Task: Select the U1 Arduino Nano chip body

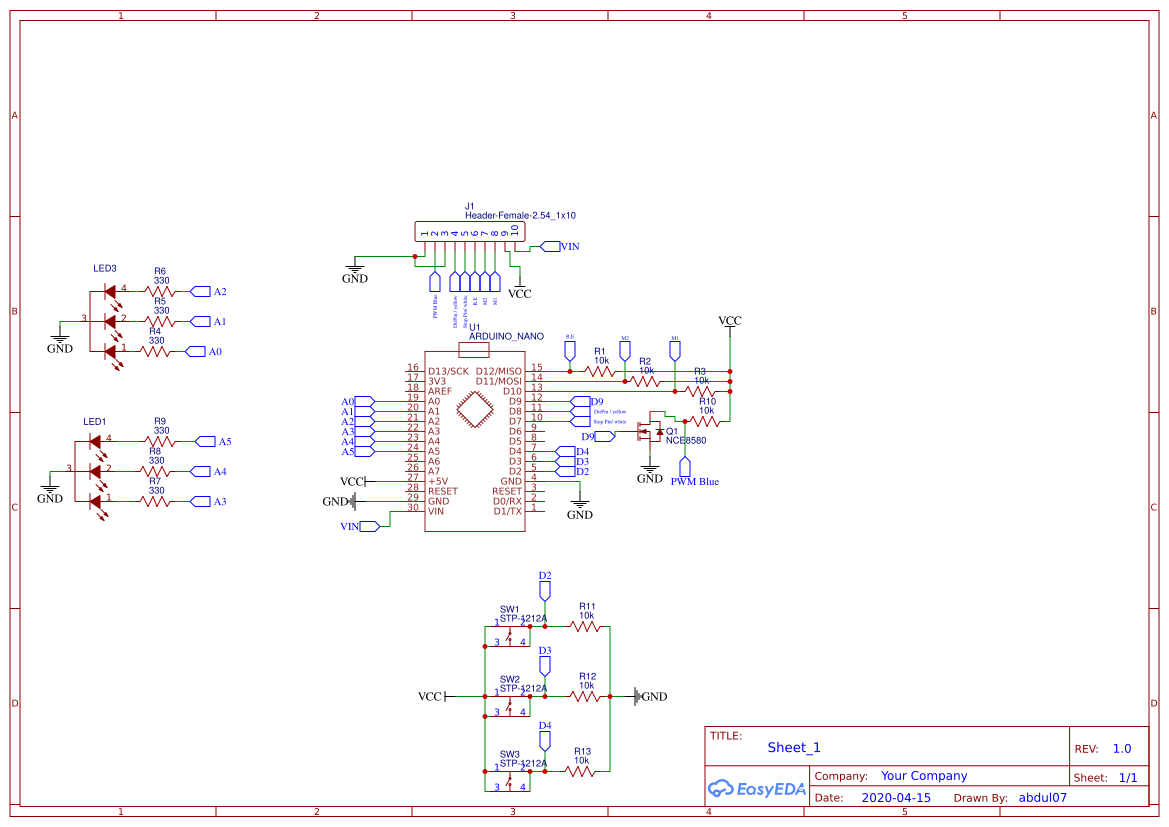Action: pos(475,441)
